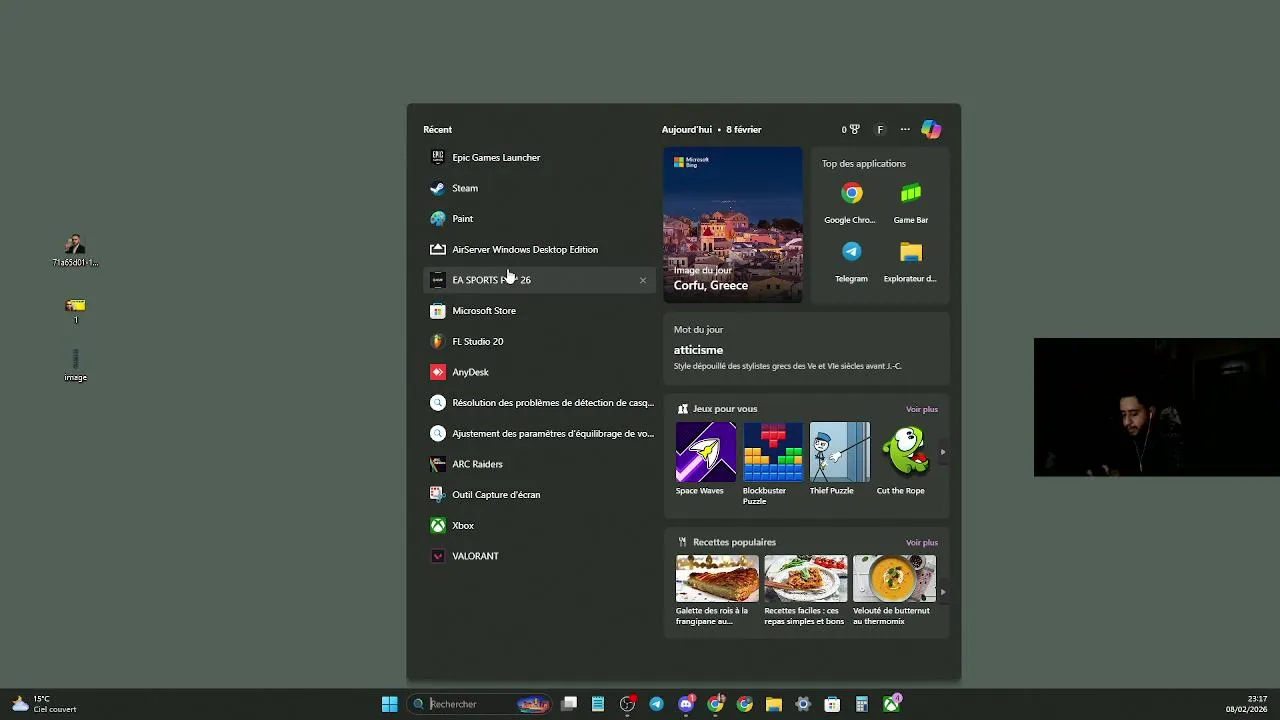Launch ARC Raiders from recent list
Screen dimensions: 1280x720
[x=540, y=464]
